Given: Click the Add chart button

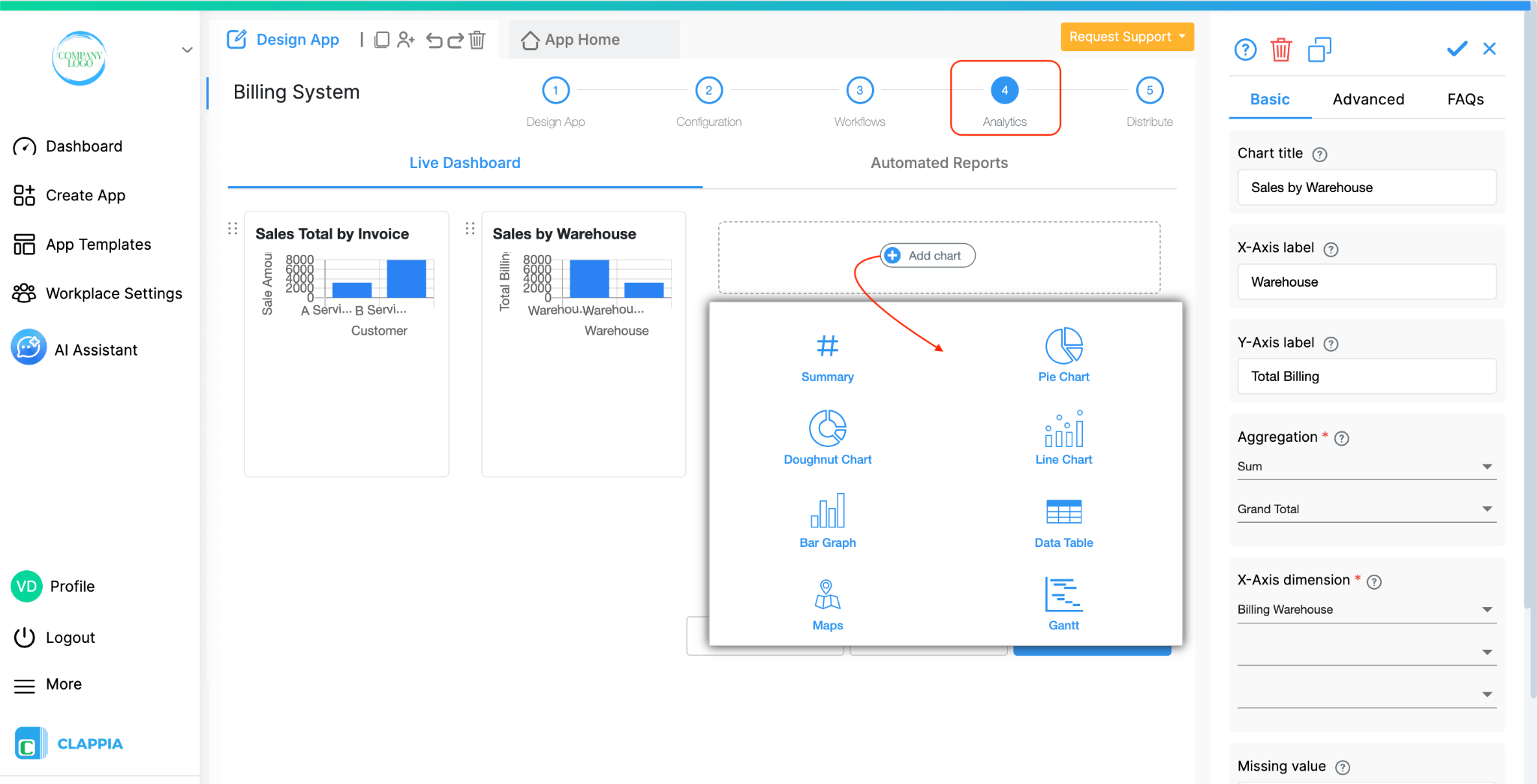Looking at the screenshot, I should pos(927,255).
